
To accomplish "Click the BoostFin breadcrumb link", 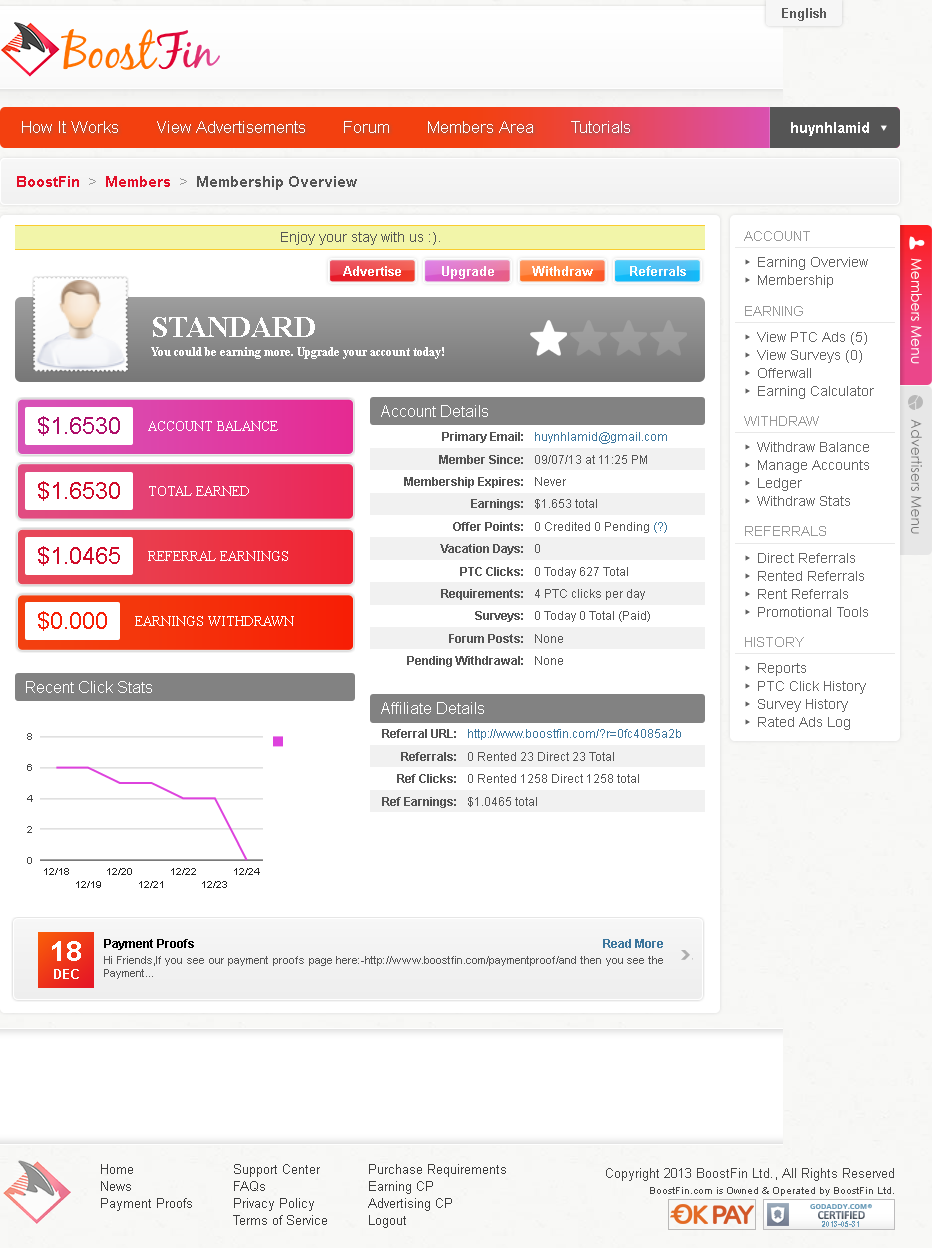I will point(48,182).
